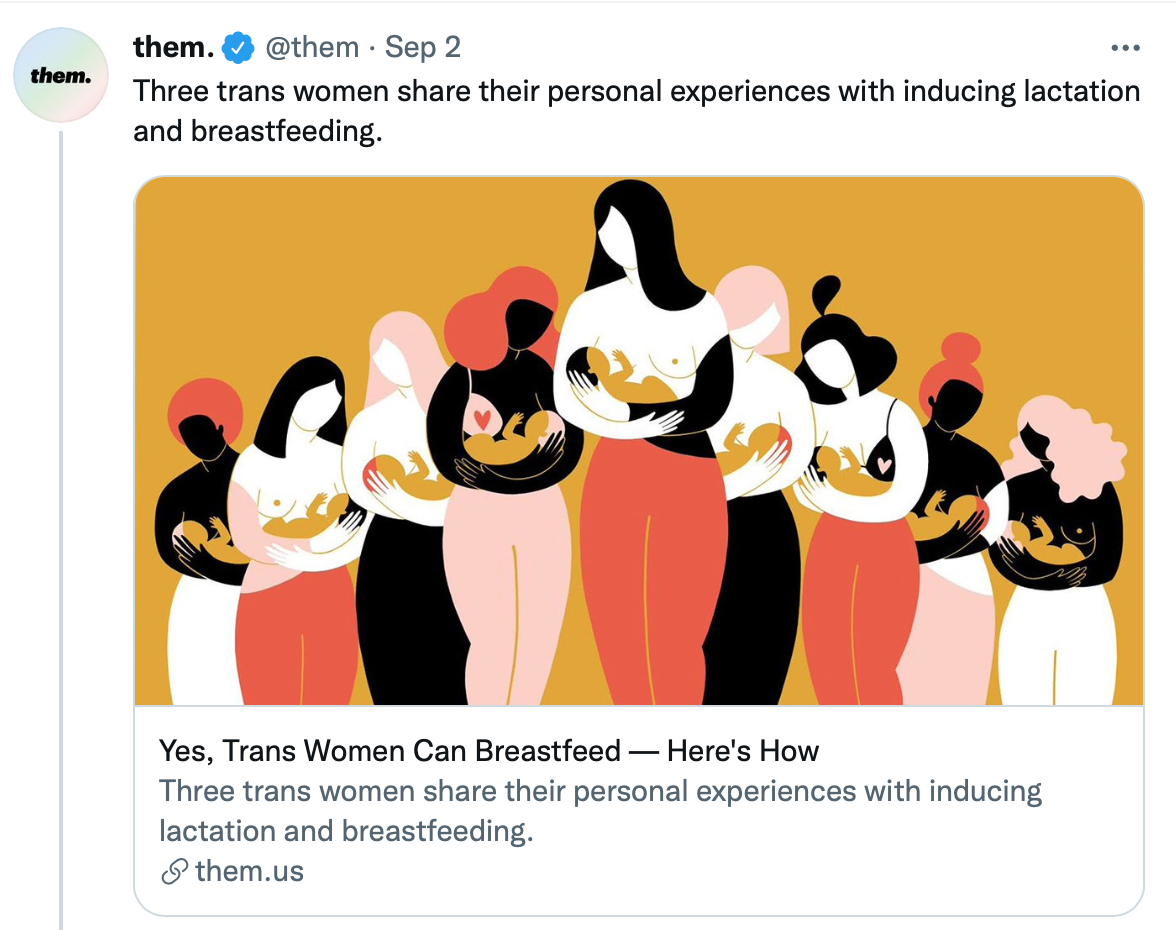Image resolution: width=1176 pixels, height=930 pixels.
Task: Click the chain link icon beside them.us
Action: [x=174, y=872]
